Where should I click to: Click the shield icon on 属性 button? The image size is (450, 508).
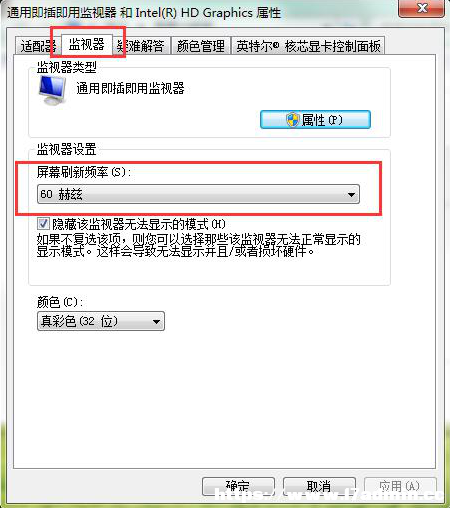point(292,120)
